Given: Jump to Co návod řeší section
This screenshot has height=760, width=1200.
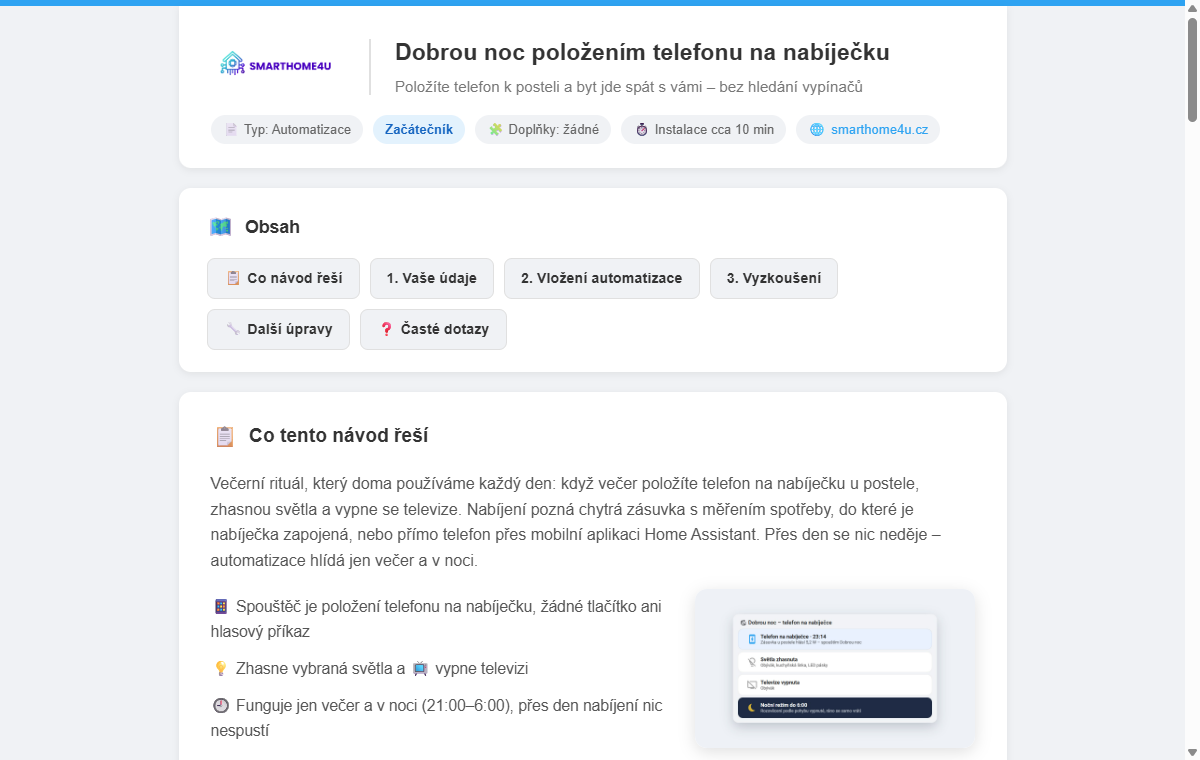Looking at the screenshot, I should pos(284,278).
